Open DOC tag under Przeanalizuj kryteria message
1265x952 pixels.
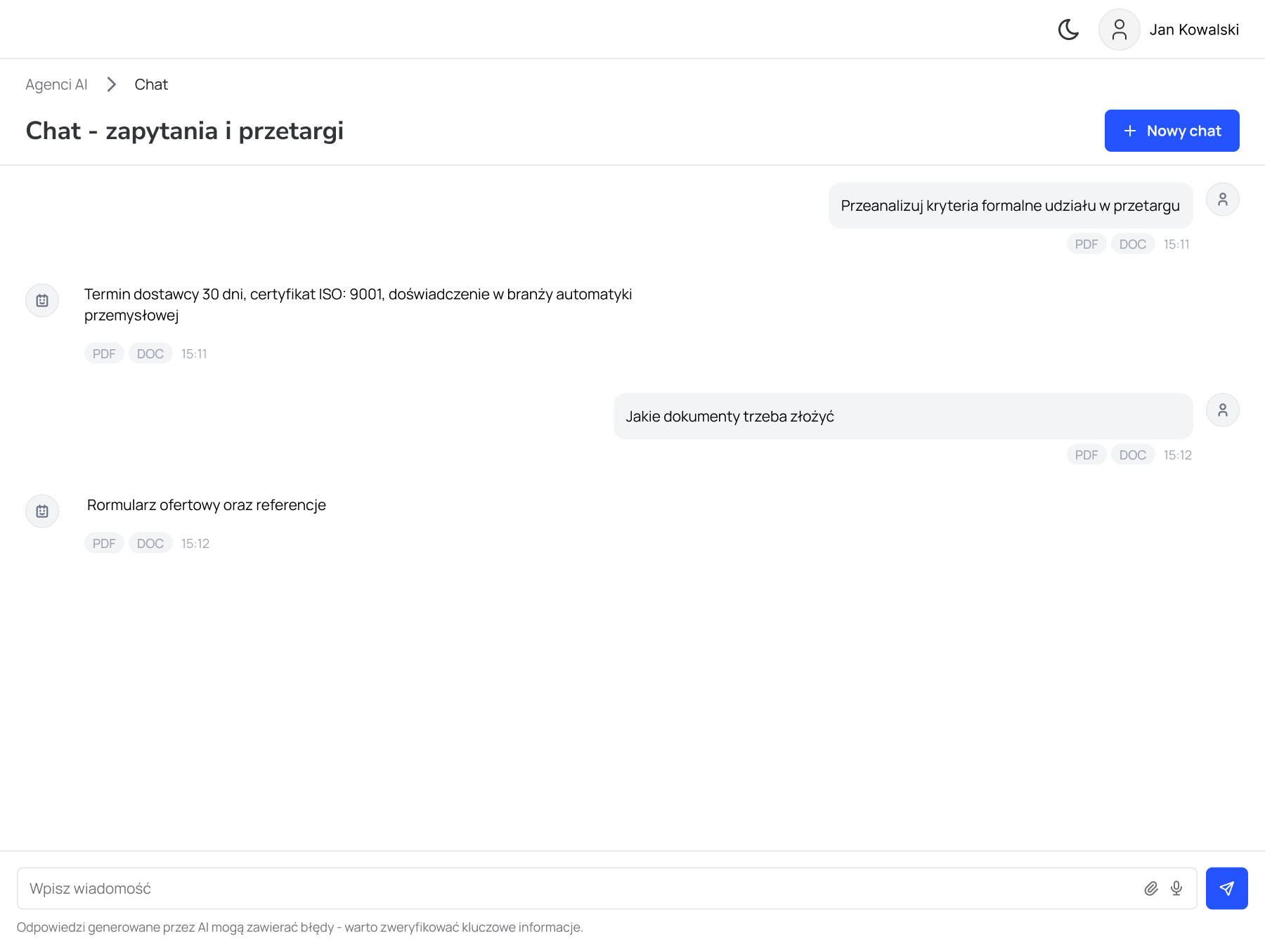tap(1132, 244)
